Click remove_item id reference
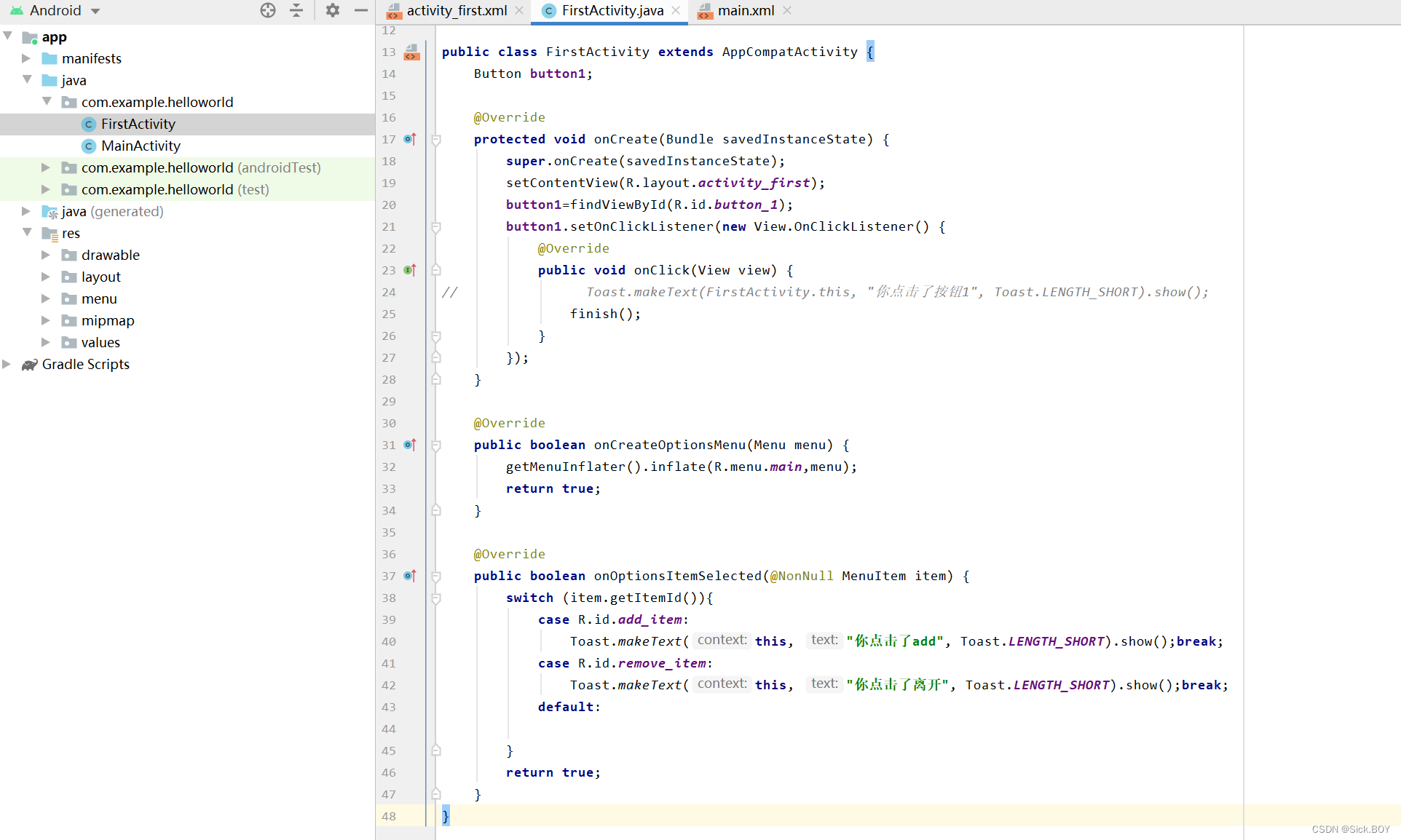This screenshot has width=1401, height=840. click(x=663, y=663)
